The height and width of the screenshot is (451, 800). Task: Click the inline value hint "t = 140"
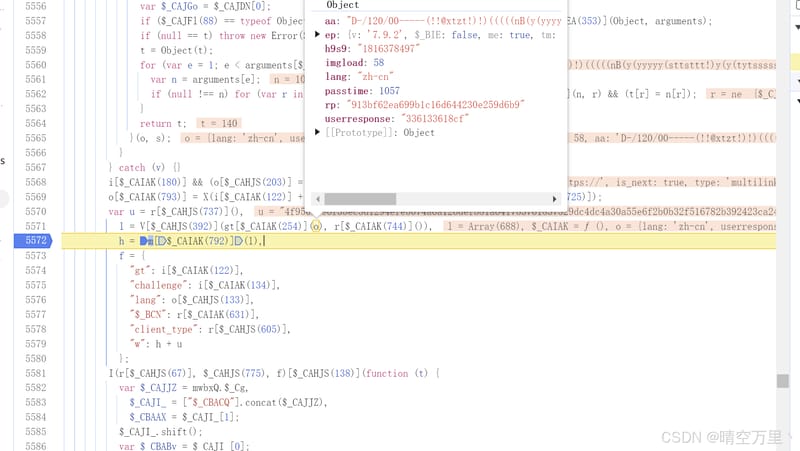click(219, 123)
